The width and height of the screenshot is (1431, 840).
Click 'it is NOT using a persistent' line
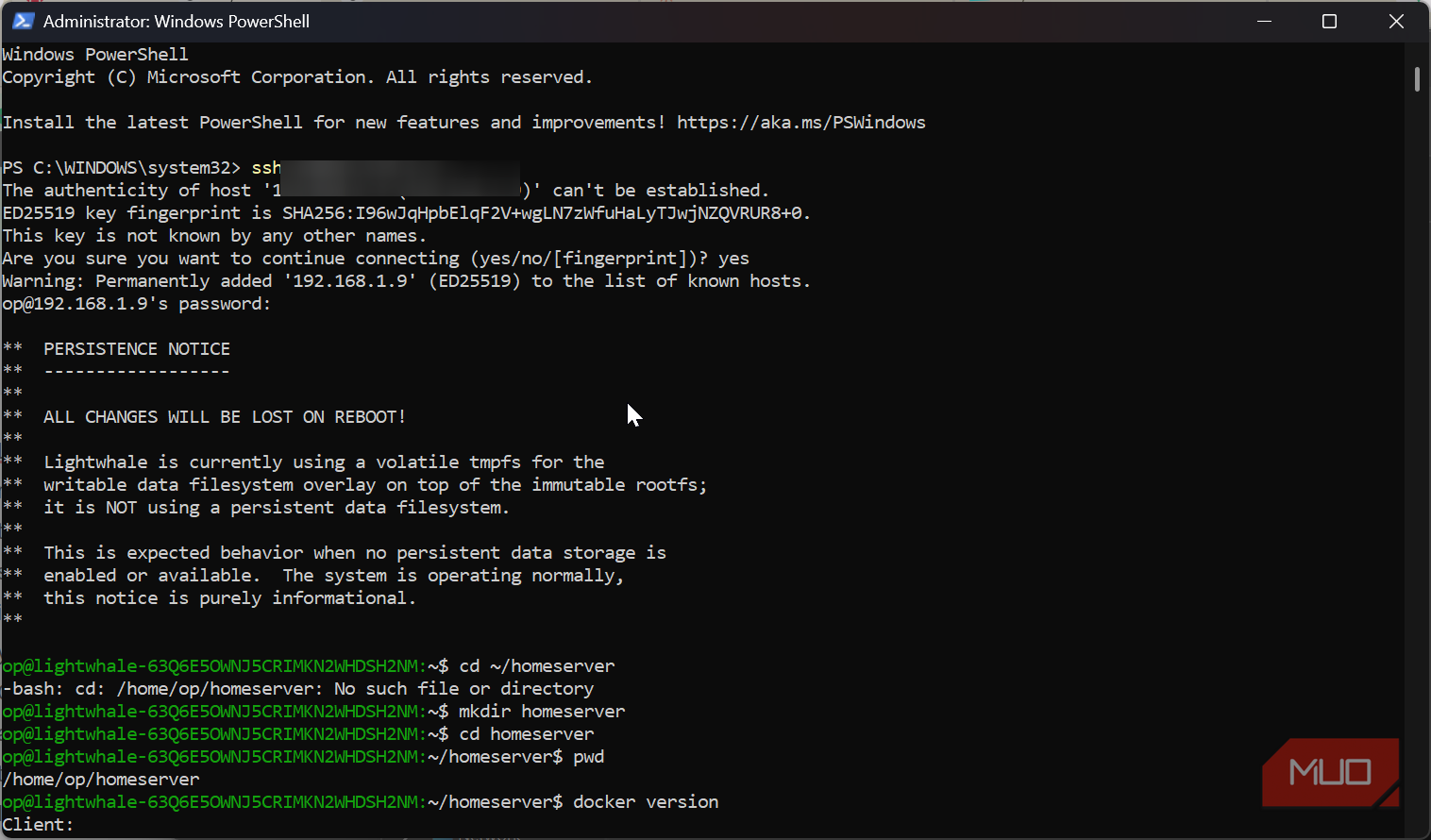coord(277,508)
